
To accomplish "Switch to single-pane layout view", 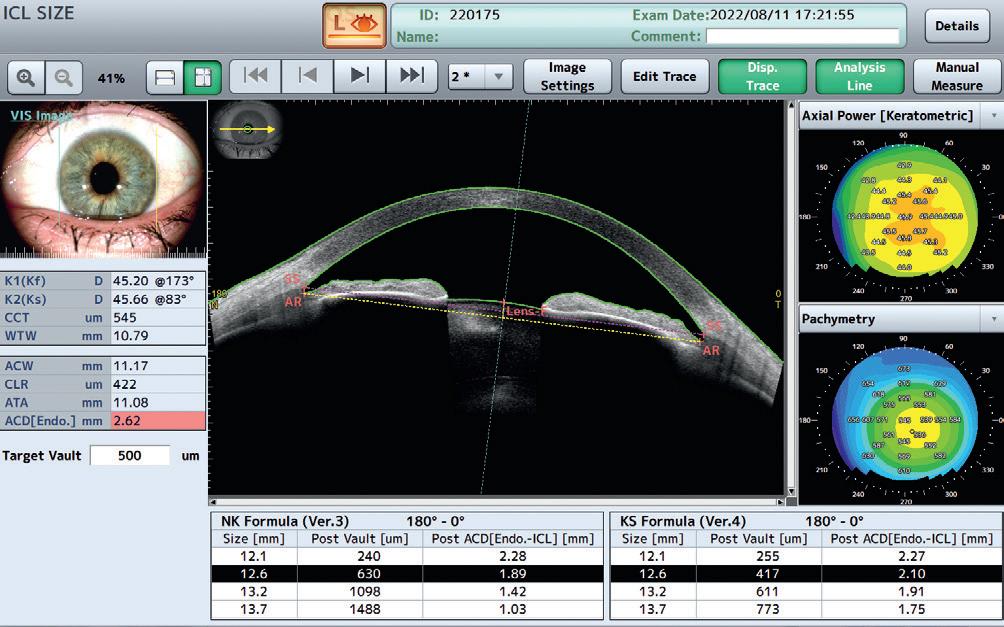I will point(165,78).
